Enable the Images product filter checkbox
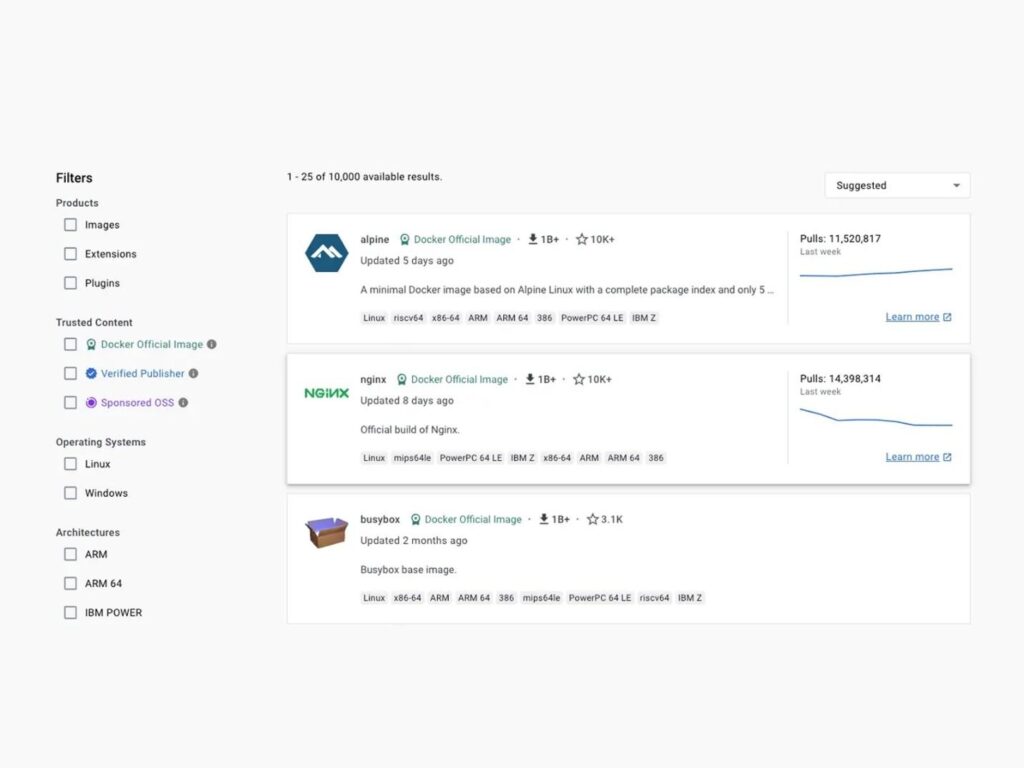This screenshot has width=1024, height=768. click(x=71, y=225)
